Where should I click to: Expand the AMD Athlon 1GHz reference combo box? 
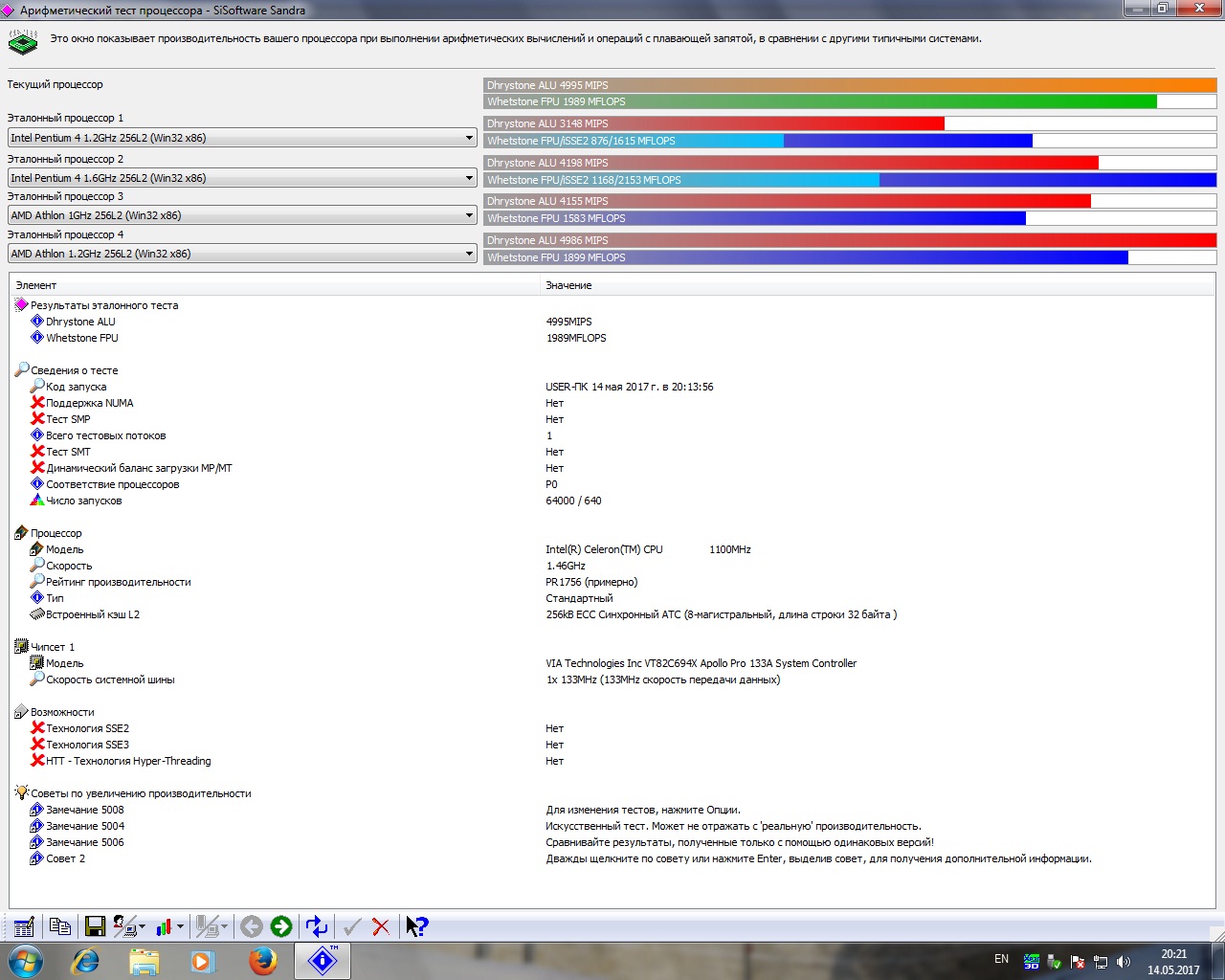point(469,215)
